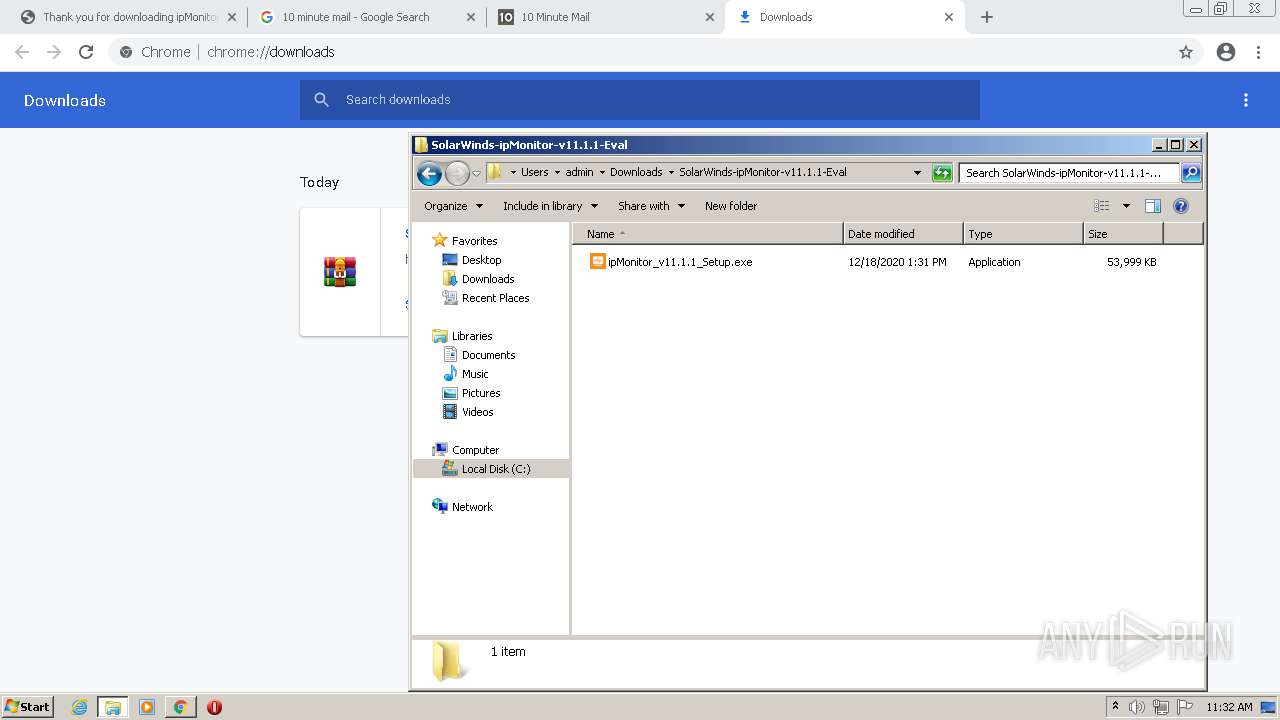
Task: Open new Chrome tab
Action: (x=987, y=17)
